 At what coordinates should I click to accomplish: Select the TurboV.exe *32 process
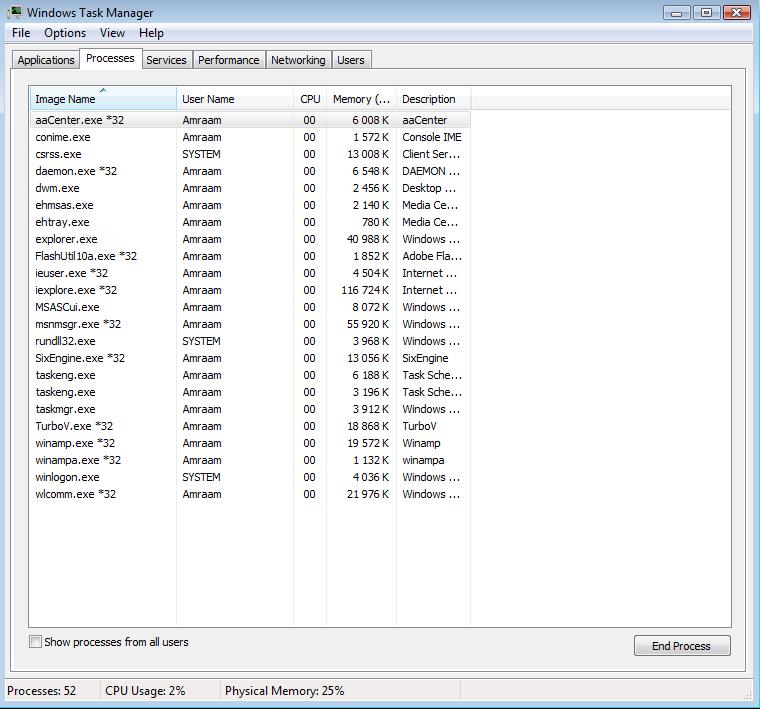250,426
